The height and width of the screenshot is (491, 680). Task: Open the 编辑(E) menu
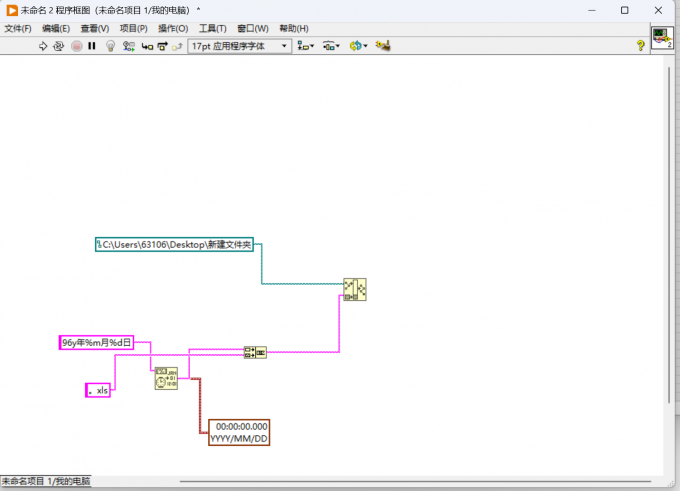point(56,29)
